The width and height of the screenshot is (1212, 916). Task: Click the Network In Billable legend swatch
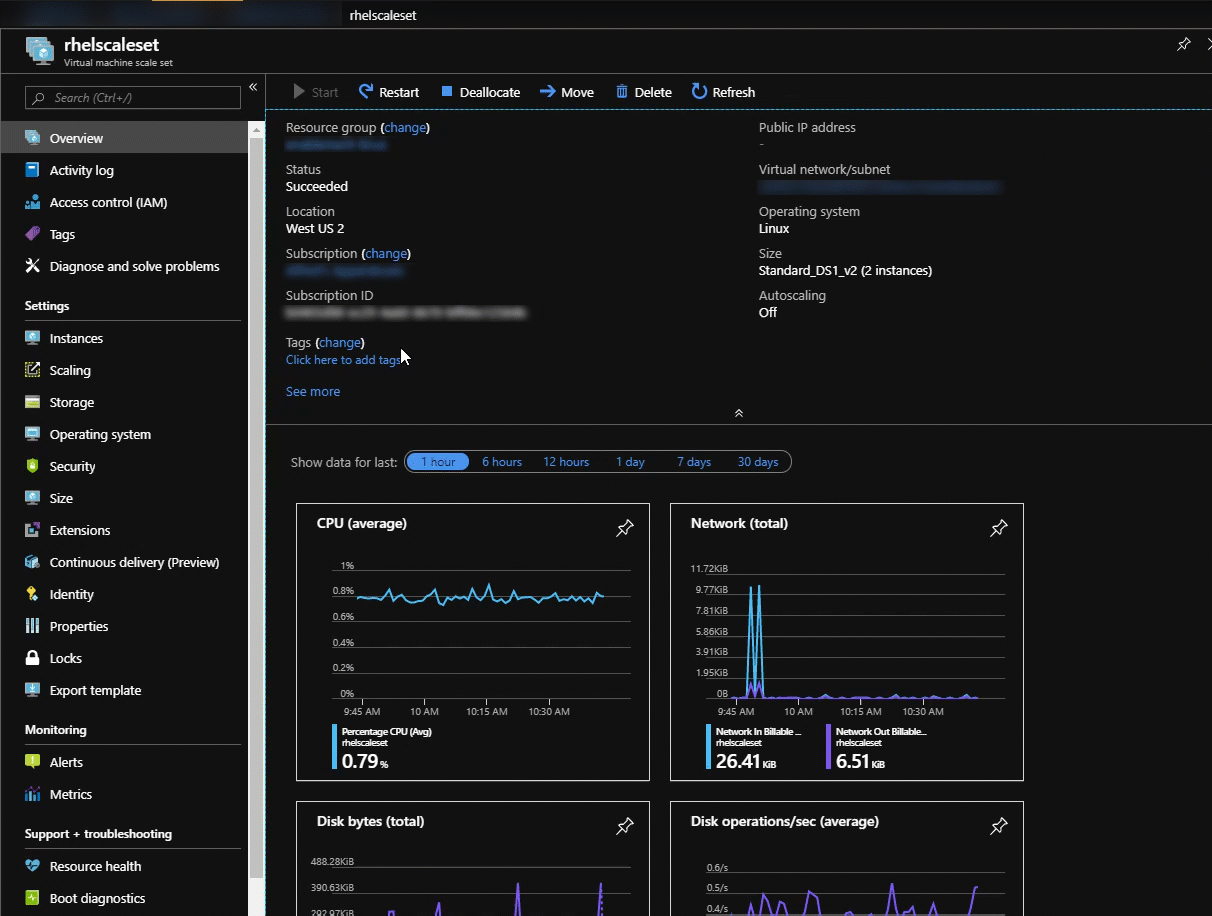(710, 747)
